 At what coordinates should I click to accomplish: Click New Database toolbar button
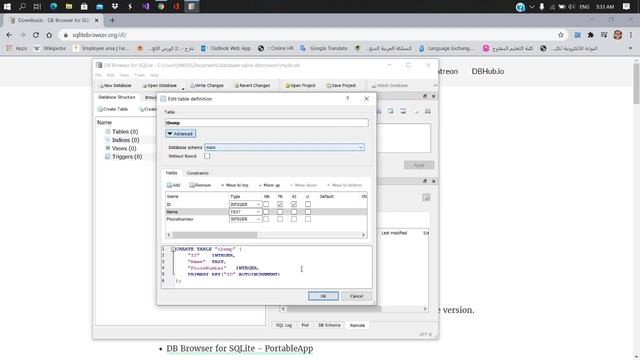pyautogui.click(x=116, y=86)
